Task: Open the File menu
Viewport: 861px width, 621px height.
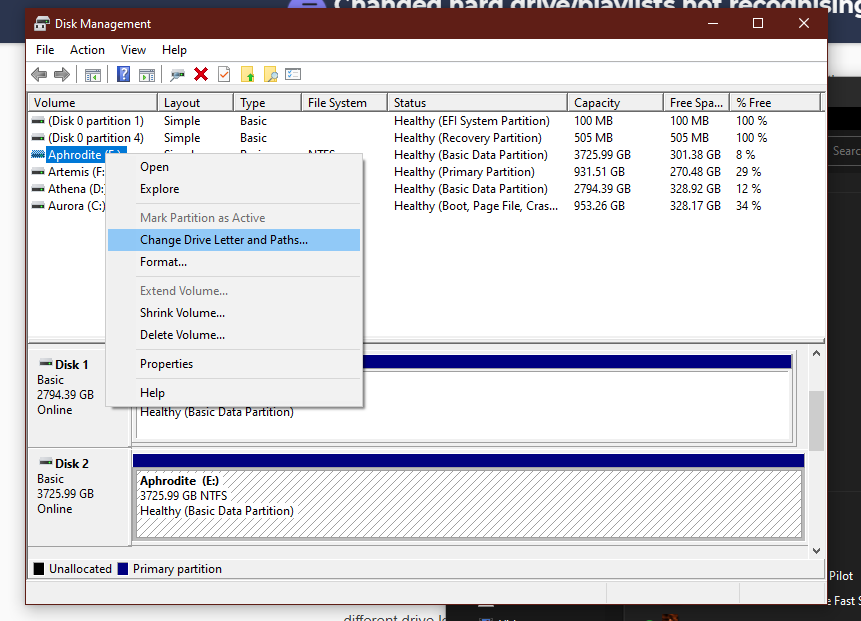Action: (45, 50)
